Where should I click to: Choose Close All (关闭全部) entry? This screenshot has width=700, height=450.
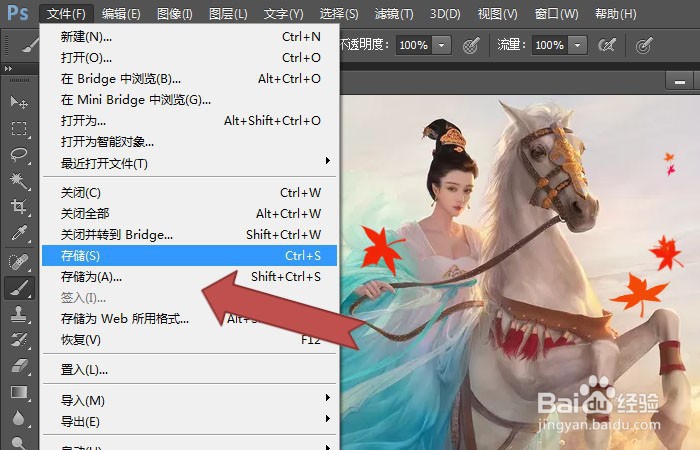point(190,213)
